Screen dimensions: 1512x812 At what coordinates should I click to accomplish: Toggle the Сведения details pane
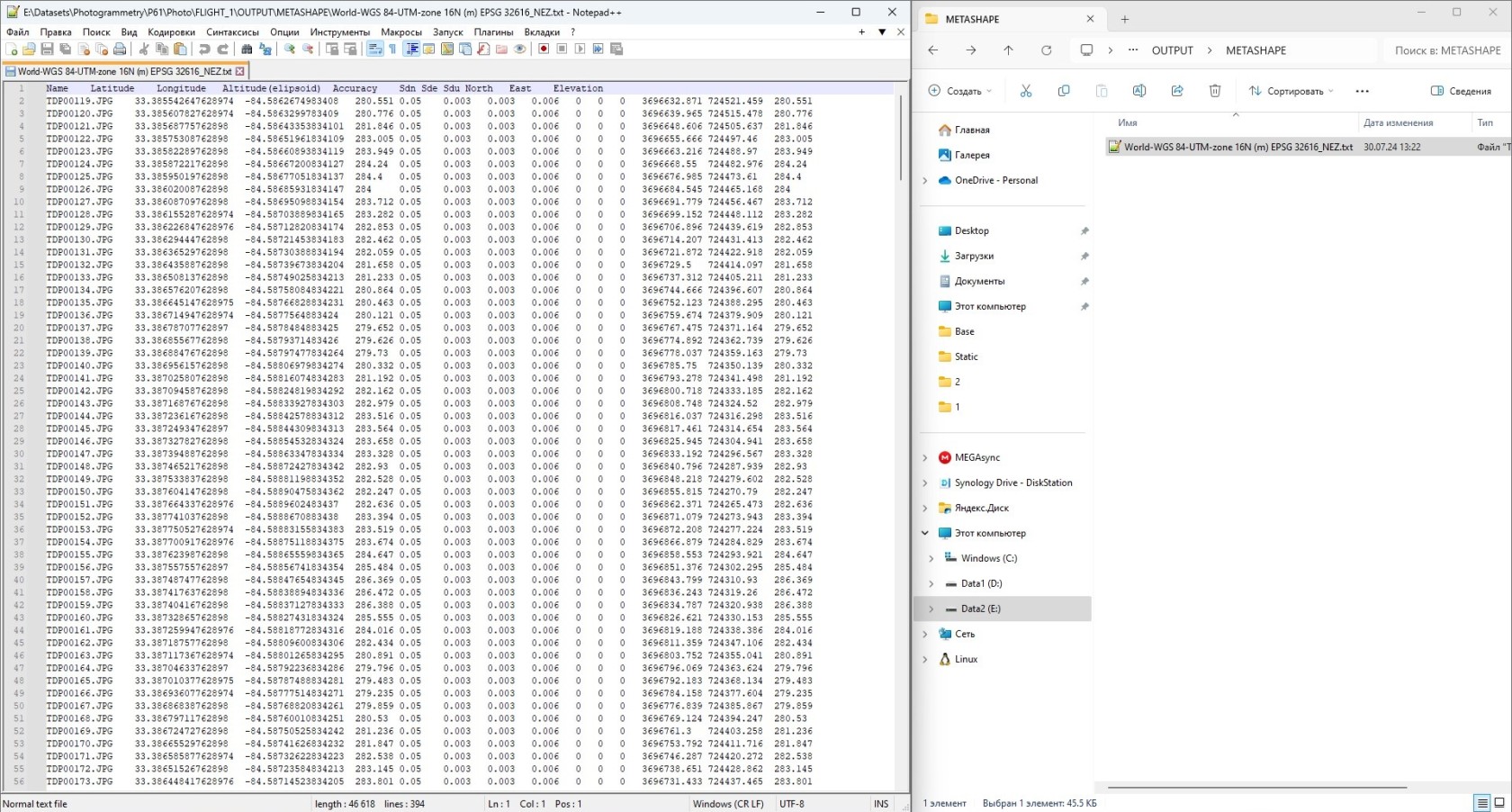pyautogui.click(x=1461, y=91)
